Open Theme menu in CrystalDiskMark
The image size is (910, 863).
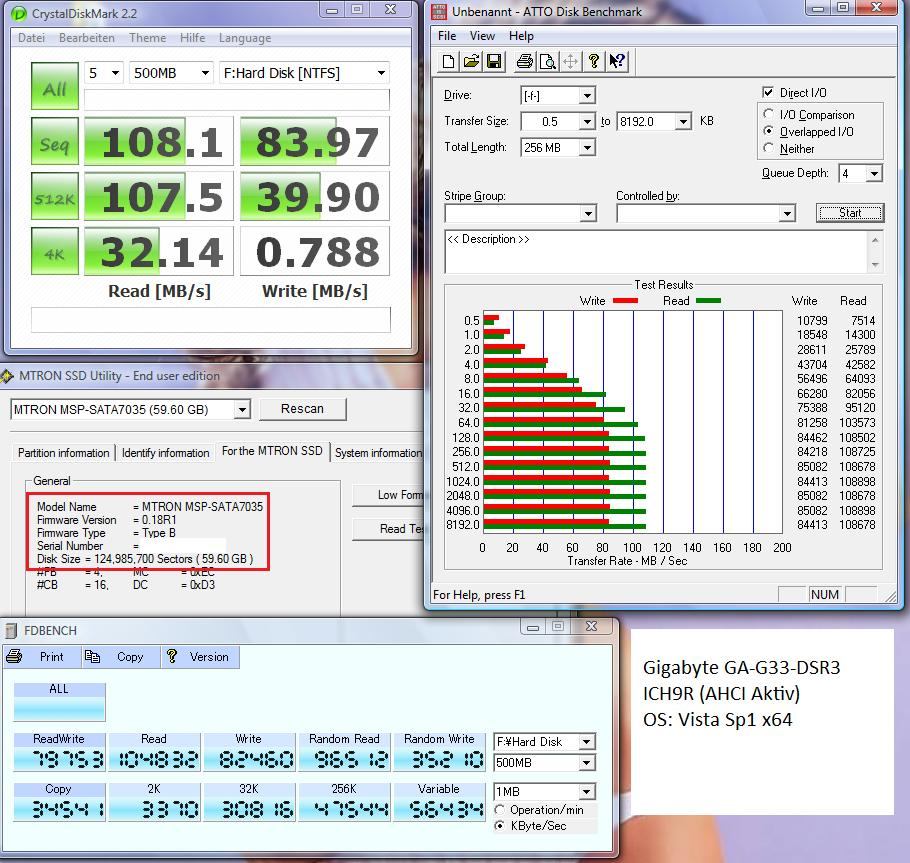pyautogui.click(x=147, y=38)
